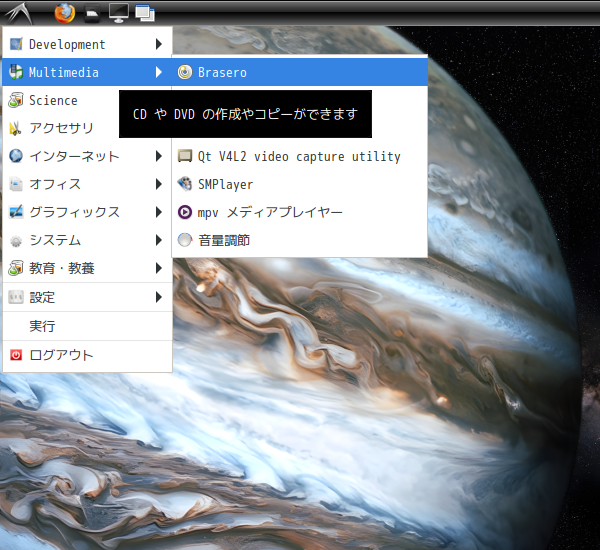The image size is (600, 550).
Task: Choose 実行 to run a command
Action: point(87,326)
